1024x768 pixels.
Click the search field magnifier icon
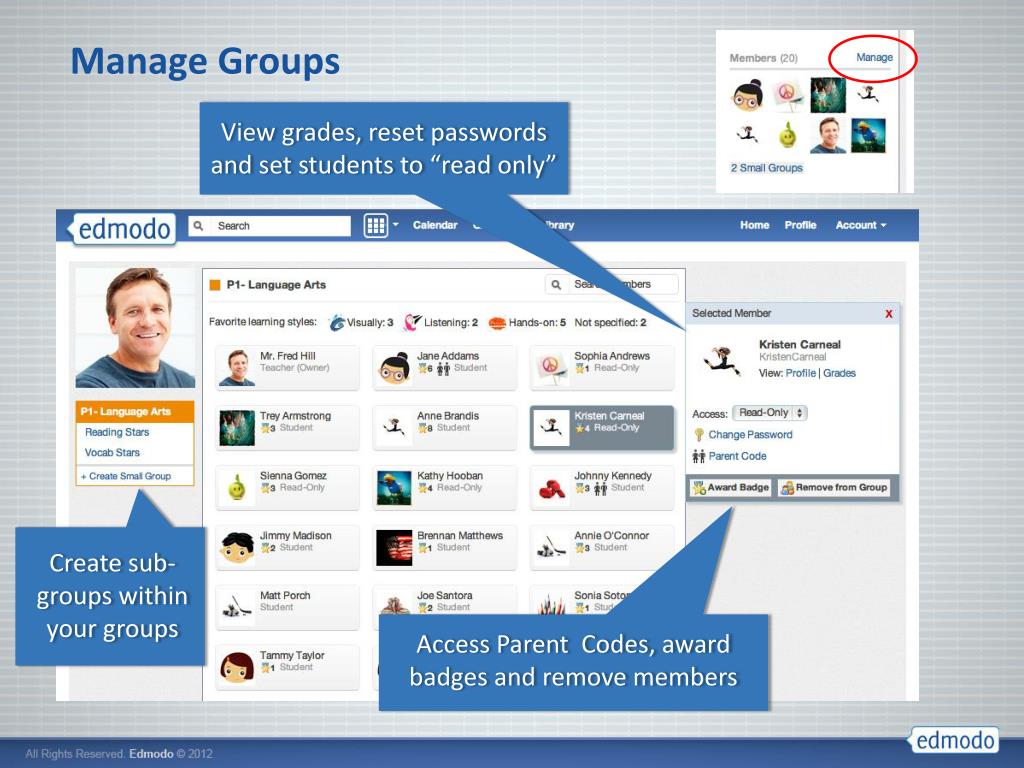point(199,226)
